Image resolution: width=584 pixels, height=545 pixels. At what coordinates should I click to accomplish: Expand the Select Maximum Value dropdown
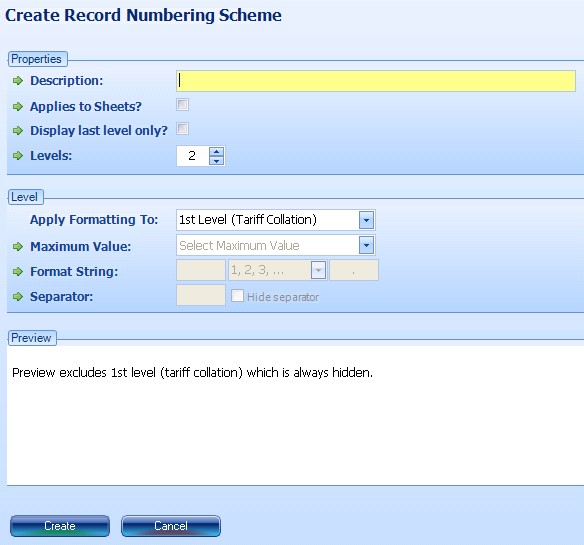tap(366, 245)
